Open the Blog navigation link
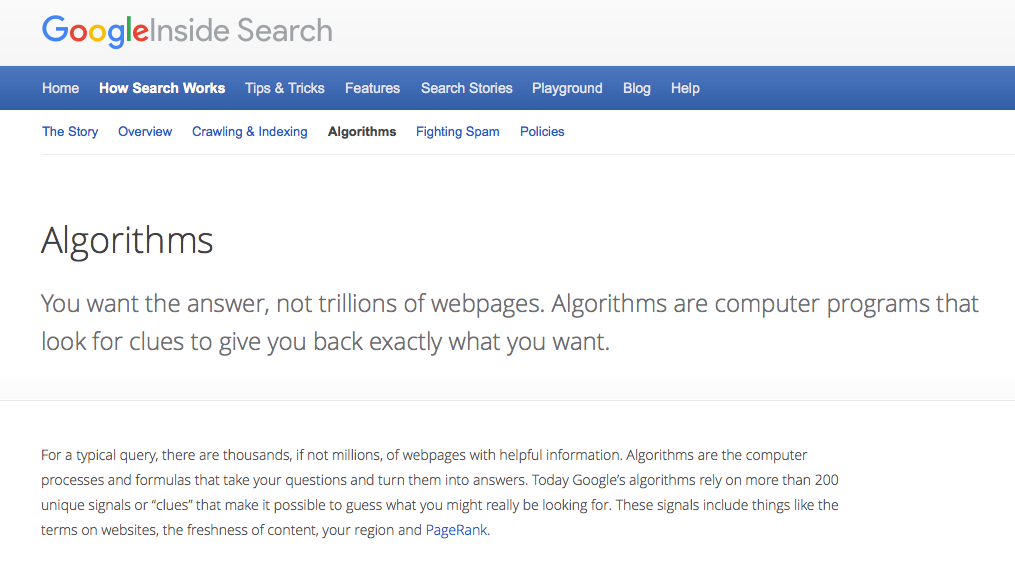The image size is (1015, 571). [x=636, y=88]
